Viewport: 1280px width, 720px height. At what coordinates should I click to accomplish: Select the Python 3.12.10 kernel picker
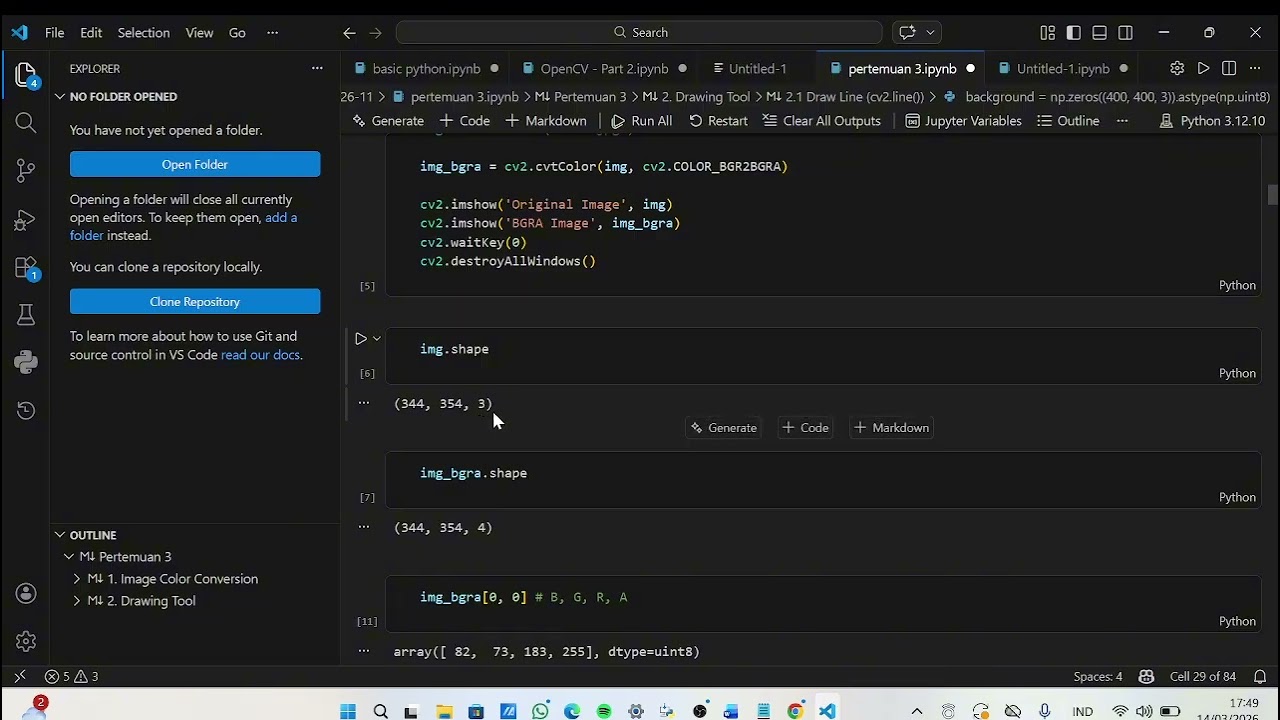[1212, 121]
